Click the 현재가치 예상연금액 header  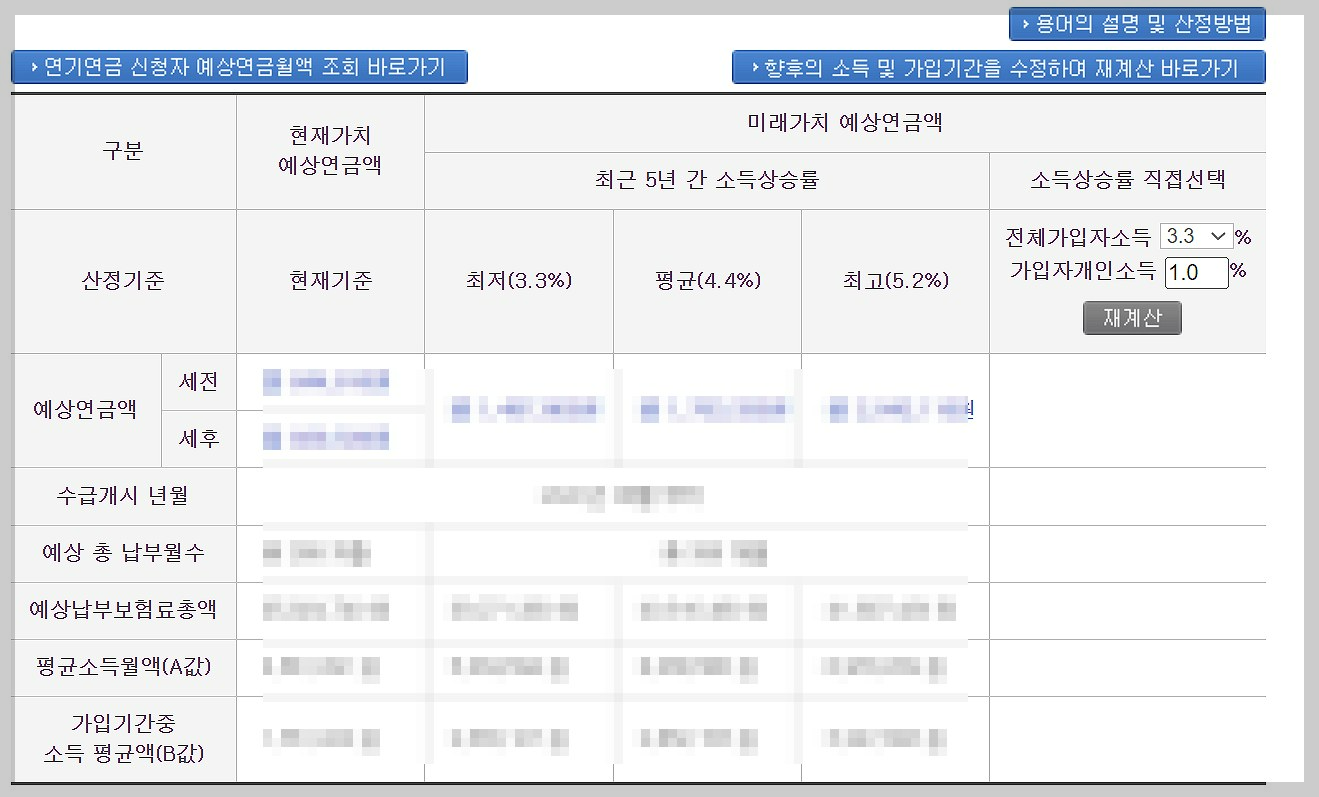[330, 152]
